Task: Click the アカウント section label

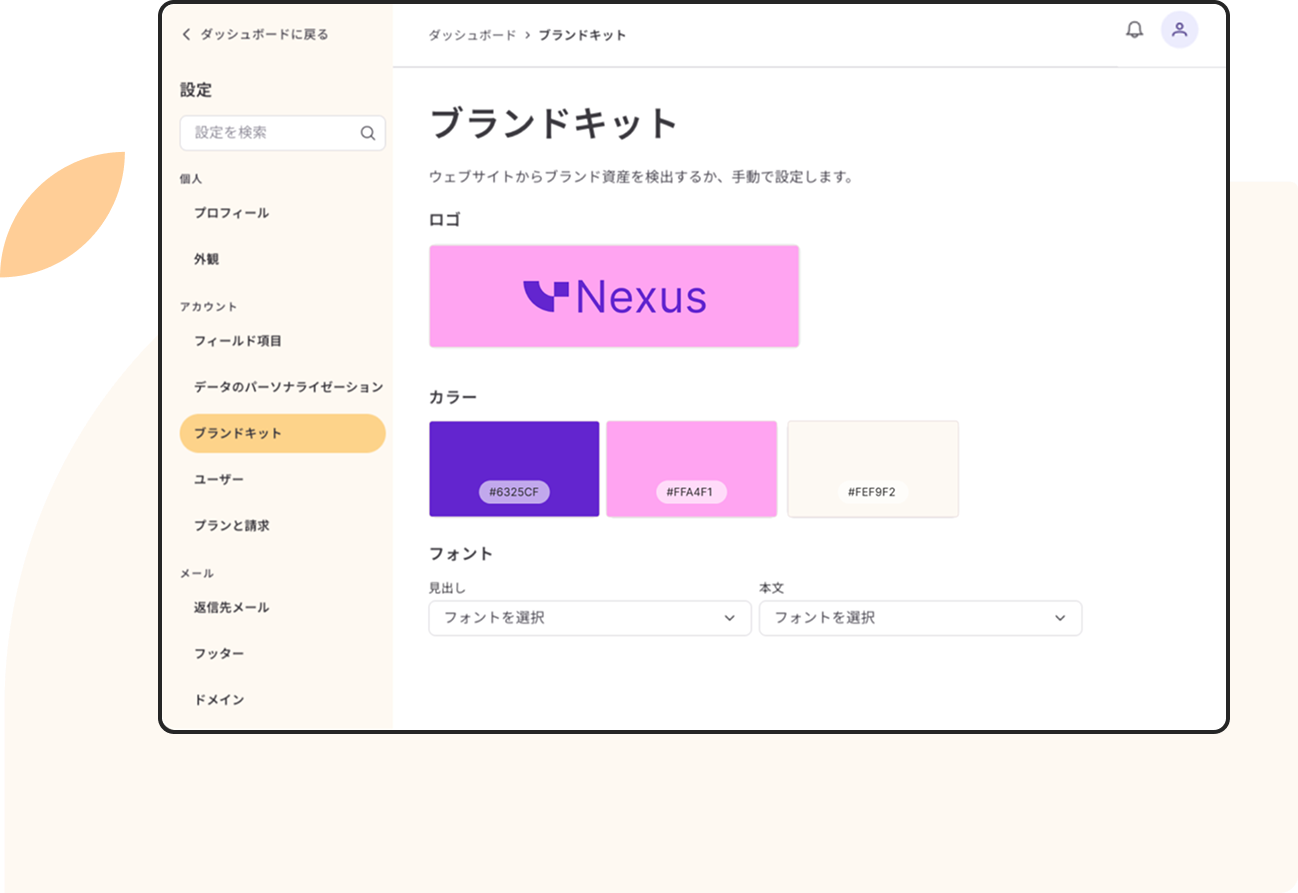Action: pos(209,307)
